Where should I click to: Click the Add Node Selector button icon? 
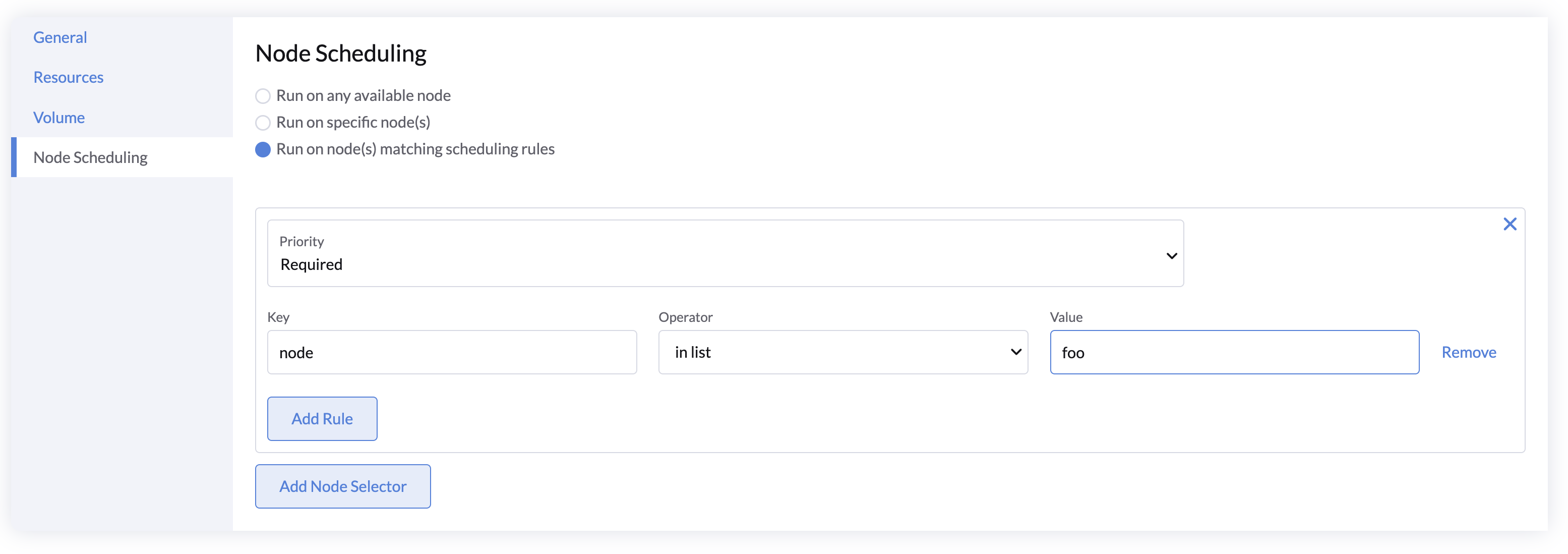point(343,486)
